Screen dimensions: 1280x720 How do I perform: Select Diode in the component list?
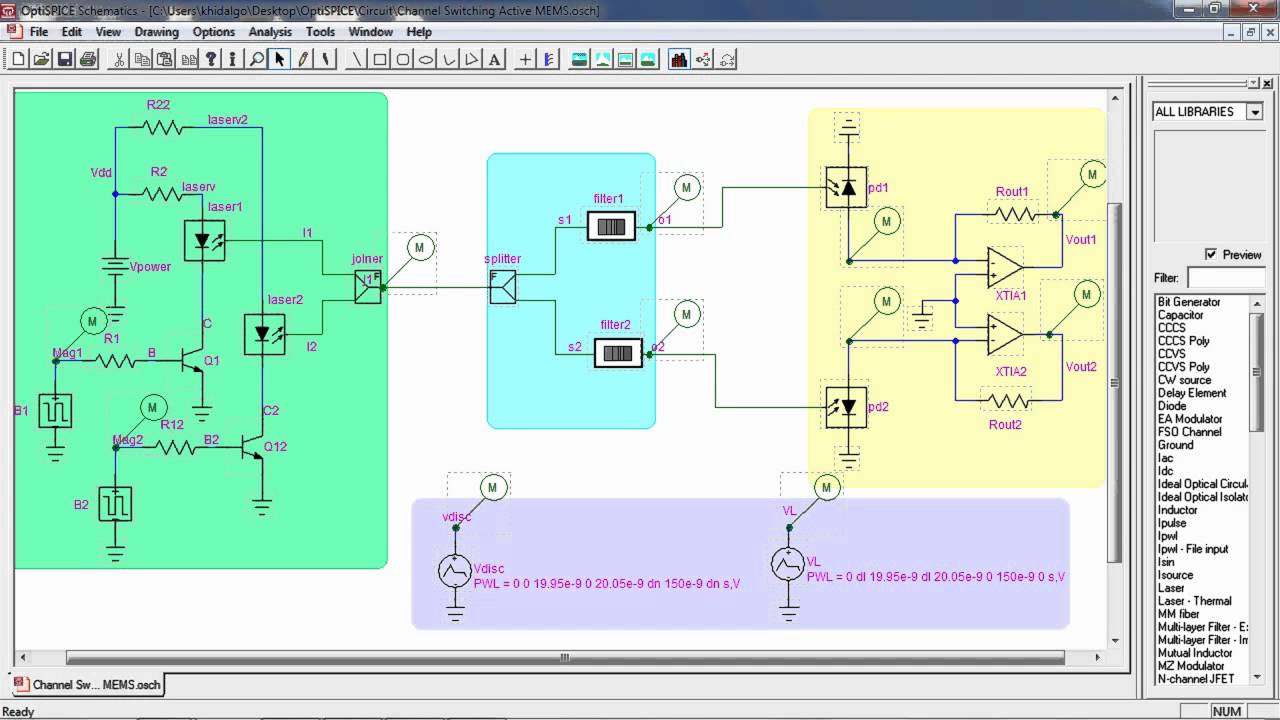(1172, 406)
